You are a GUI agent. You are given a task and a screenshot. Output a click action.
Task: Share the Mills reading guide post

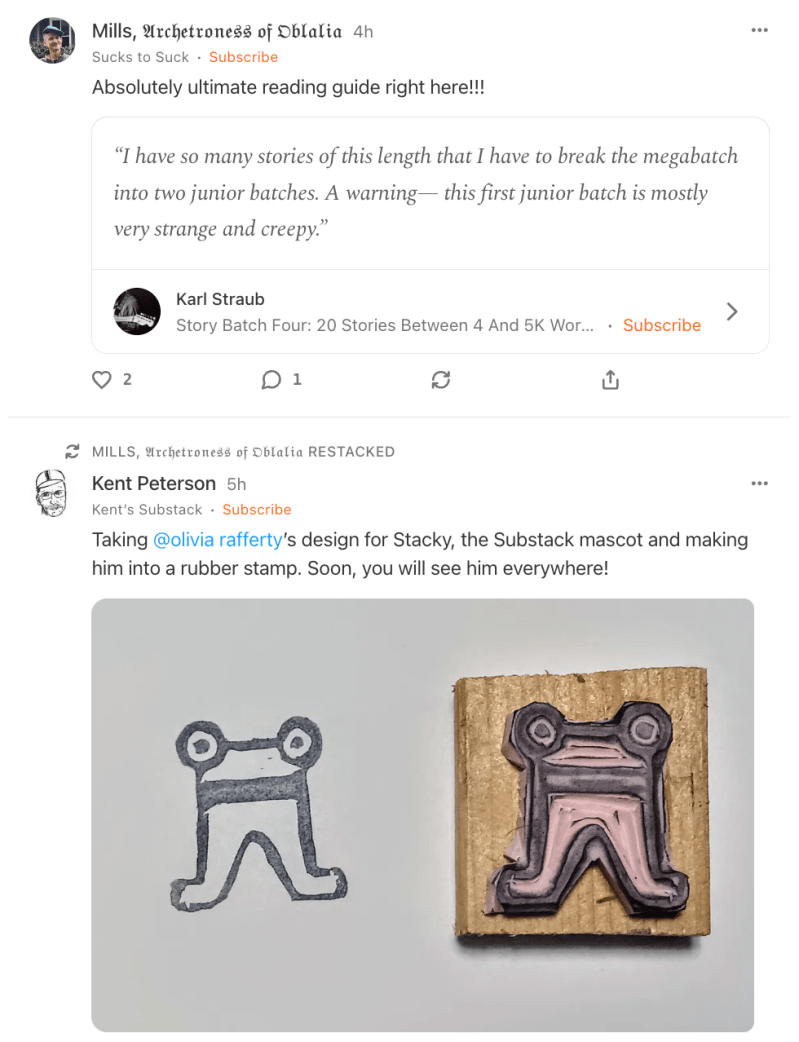click(610, 380)
